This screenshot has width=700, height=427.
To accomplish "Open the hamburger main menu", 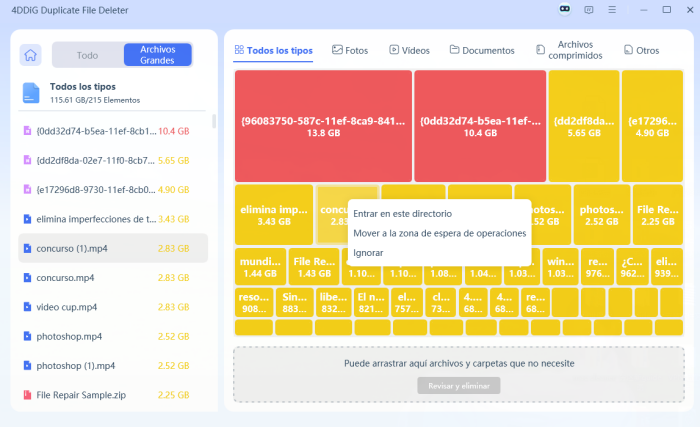I will [612, 9].
